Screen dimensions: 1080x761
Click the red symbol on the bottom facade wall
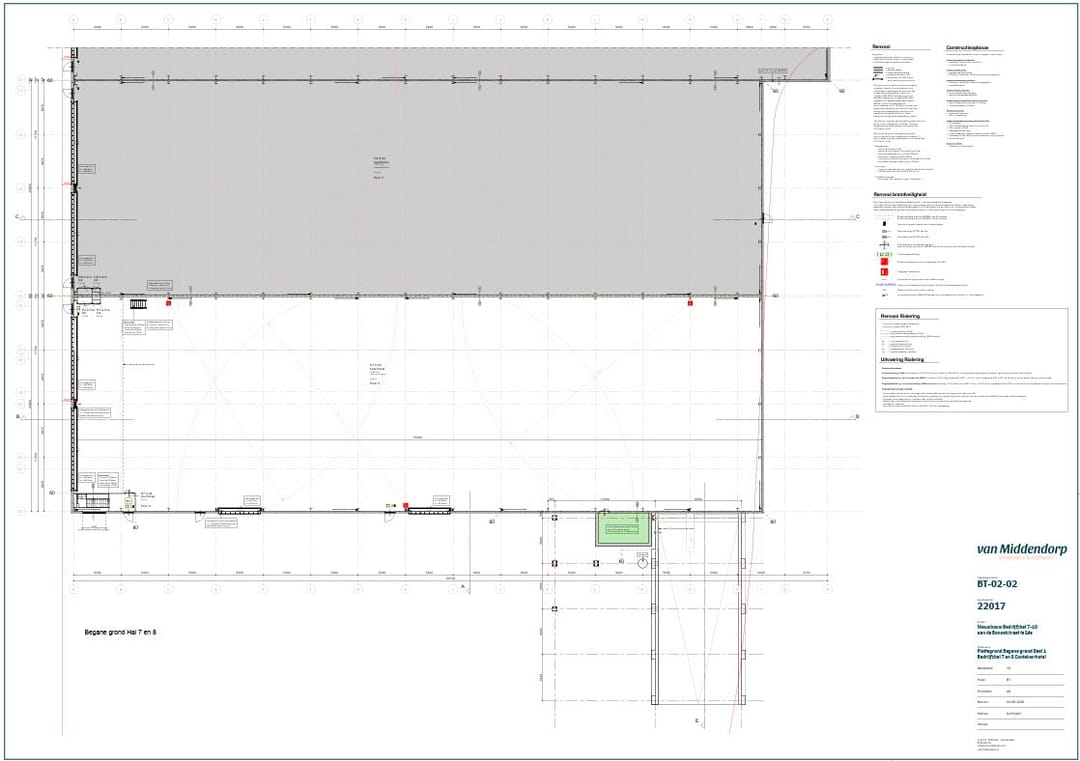tap(405, 506)
